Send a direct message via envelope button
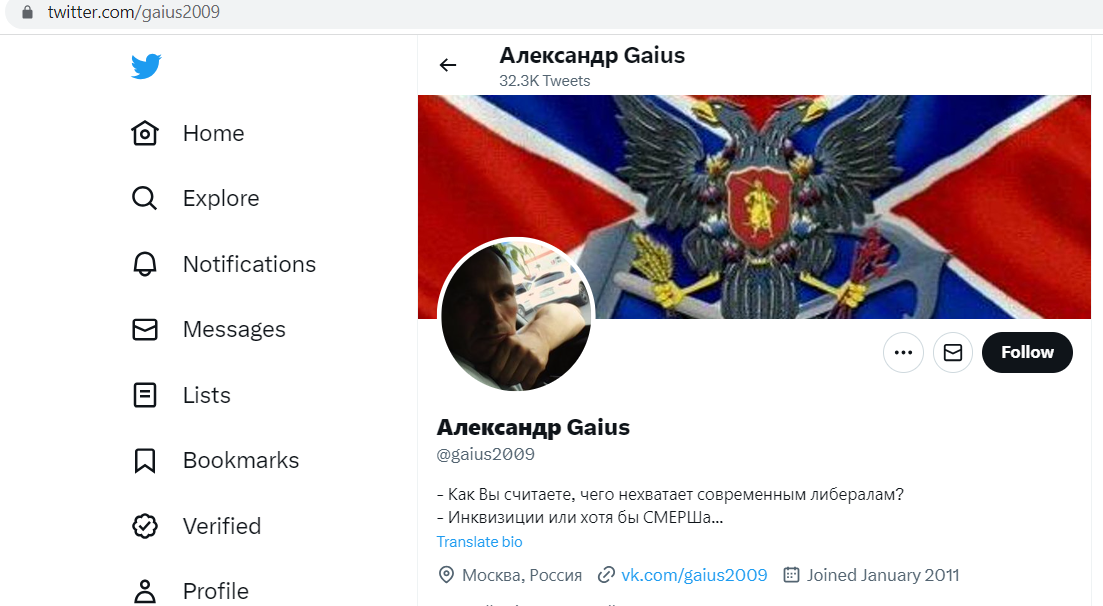Screen dimensions: 1103x606 [x=952, y=353]
